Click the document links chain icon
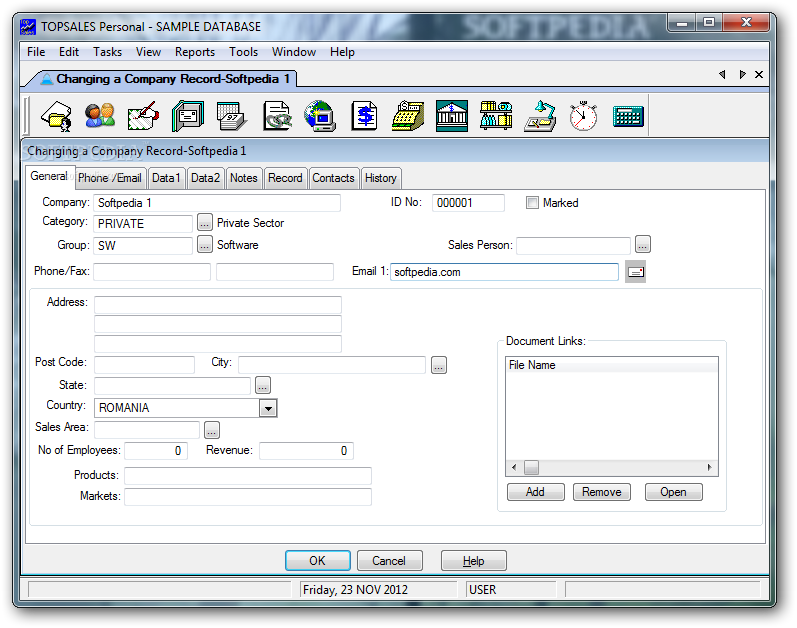 coord(277,116)
